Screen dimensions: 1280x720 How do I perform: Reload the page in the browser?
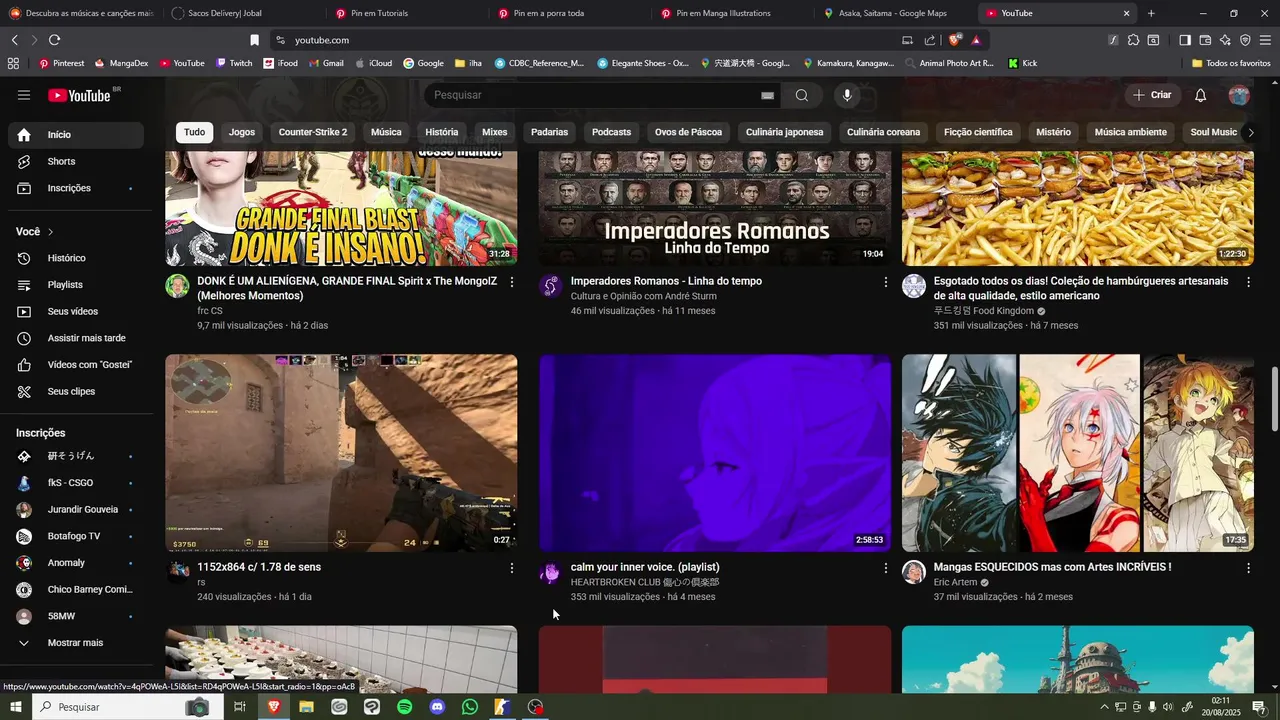coord(54,40)
